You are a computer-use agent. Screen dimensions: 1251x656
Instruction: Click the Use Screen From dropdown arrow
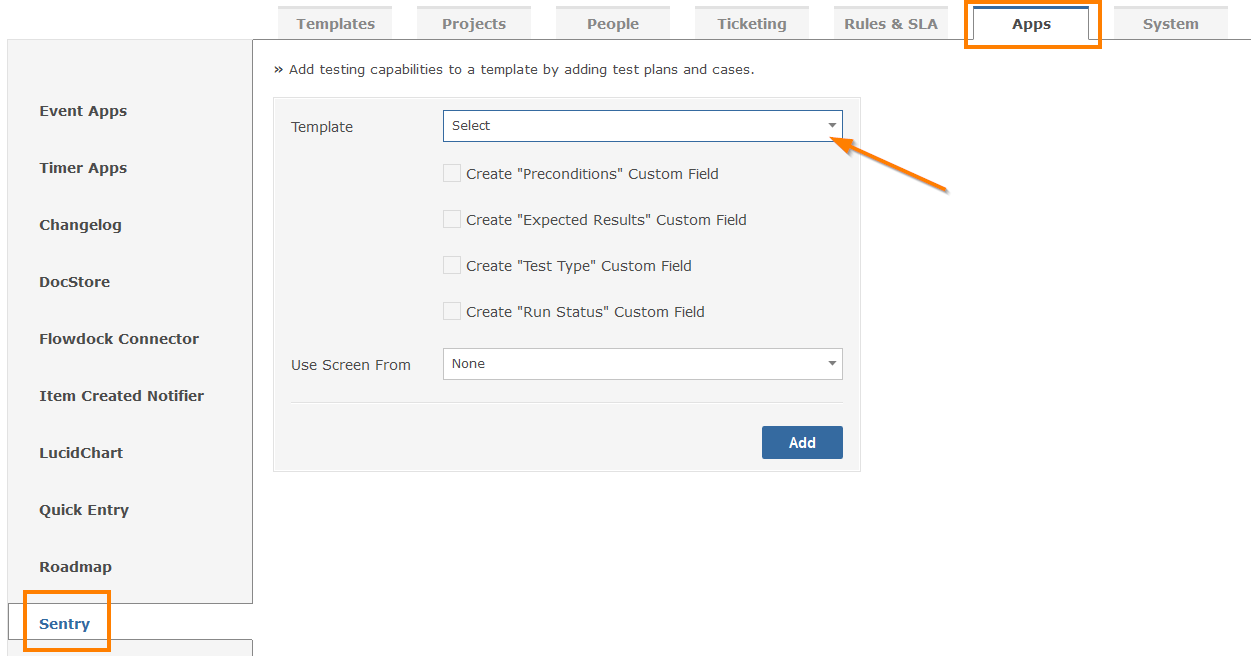tap(832, 364)
